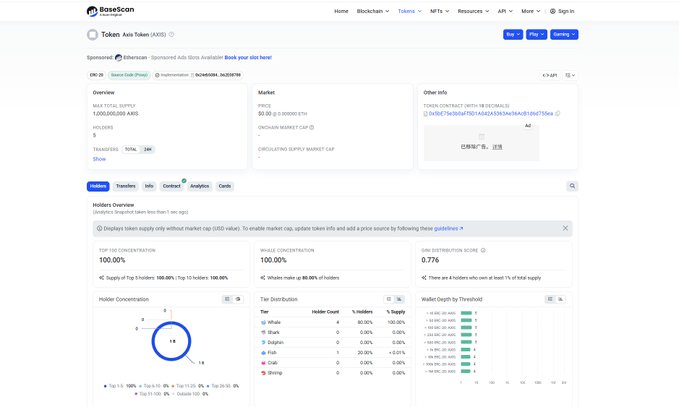Click the Gini Distribution Score info icon
Screen dimensions: 679x407
click(x=483, y=250)
